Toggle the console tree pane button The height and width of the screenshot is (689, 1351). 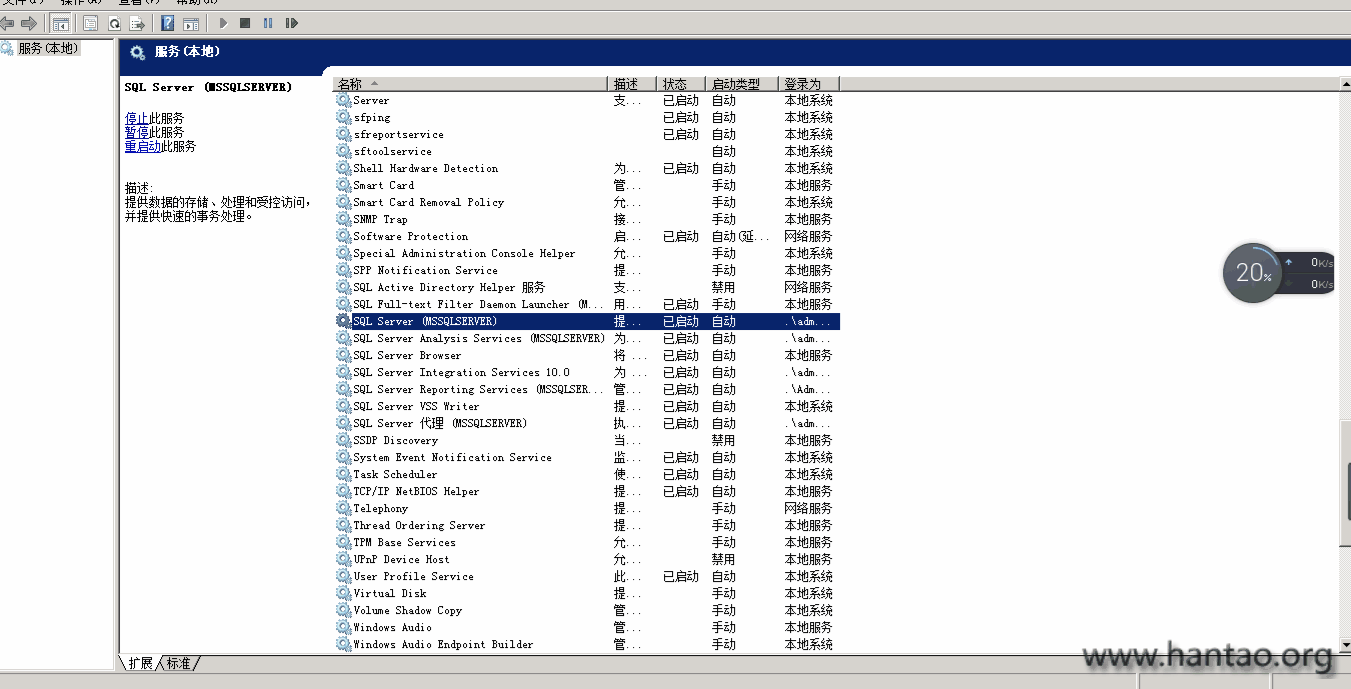[60, 23]
